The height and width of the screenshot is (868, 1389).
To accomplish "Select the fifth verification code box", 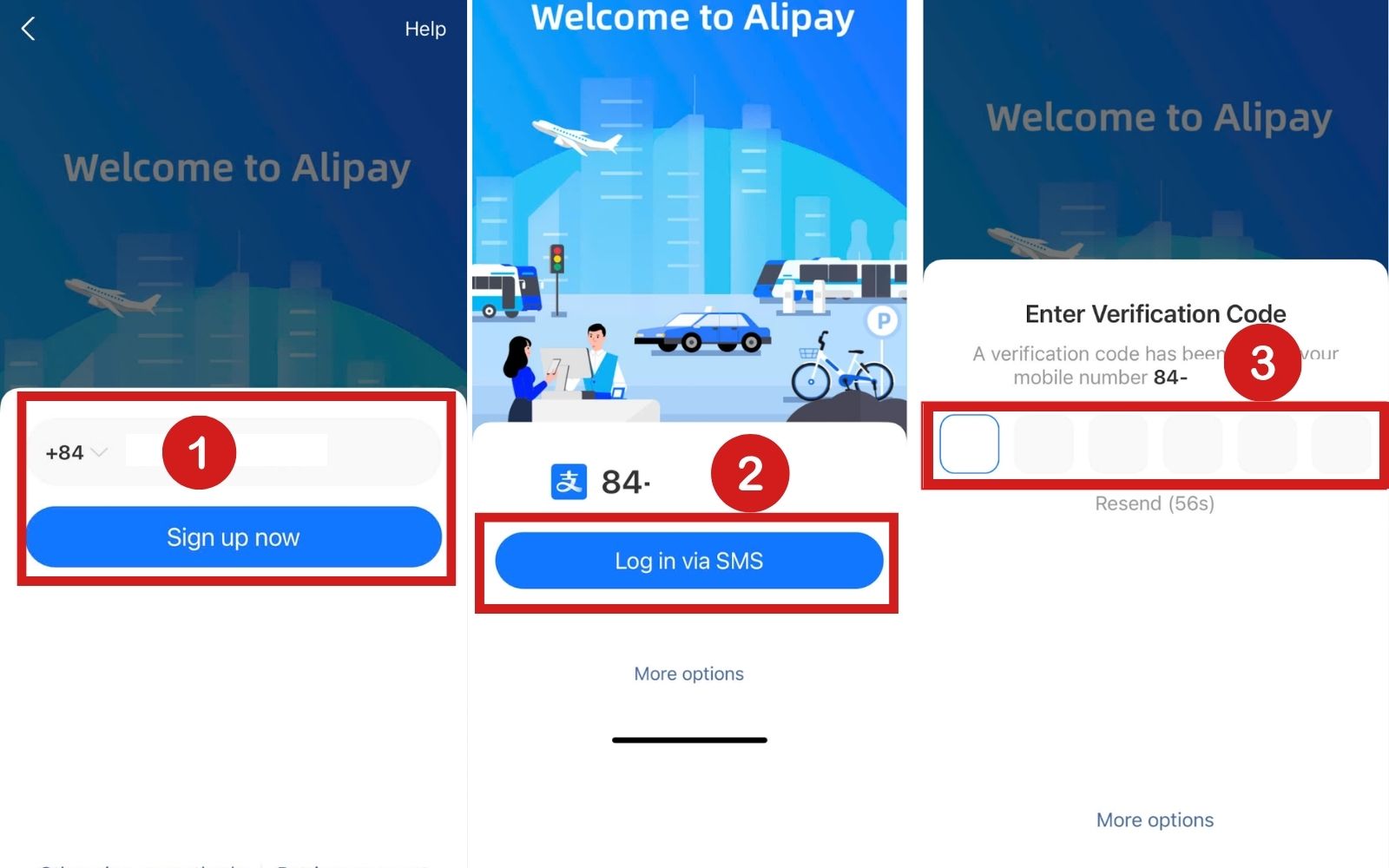I will point(1267,444).
